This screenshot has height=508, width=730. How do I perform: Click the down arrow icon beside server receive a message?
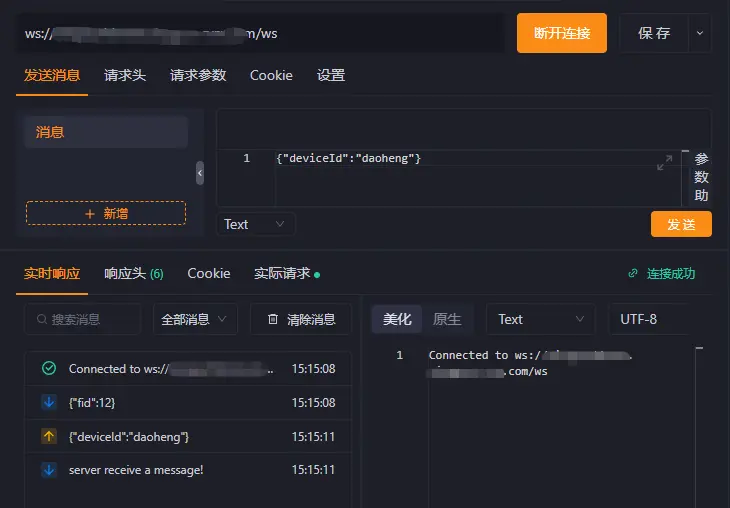49,470
